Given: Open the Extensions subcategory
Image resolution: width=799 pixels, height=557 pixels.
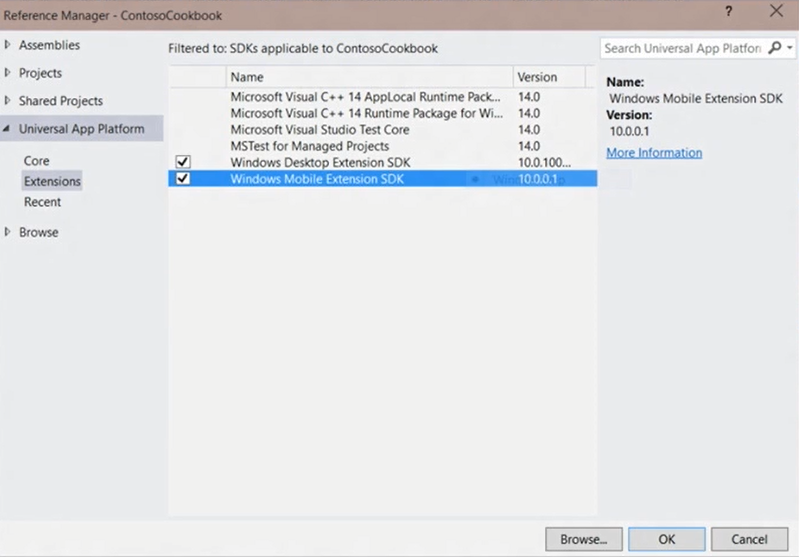Looking at the screenshot, I should tap(52, 181).
